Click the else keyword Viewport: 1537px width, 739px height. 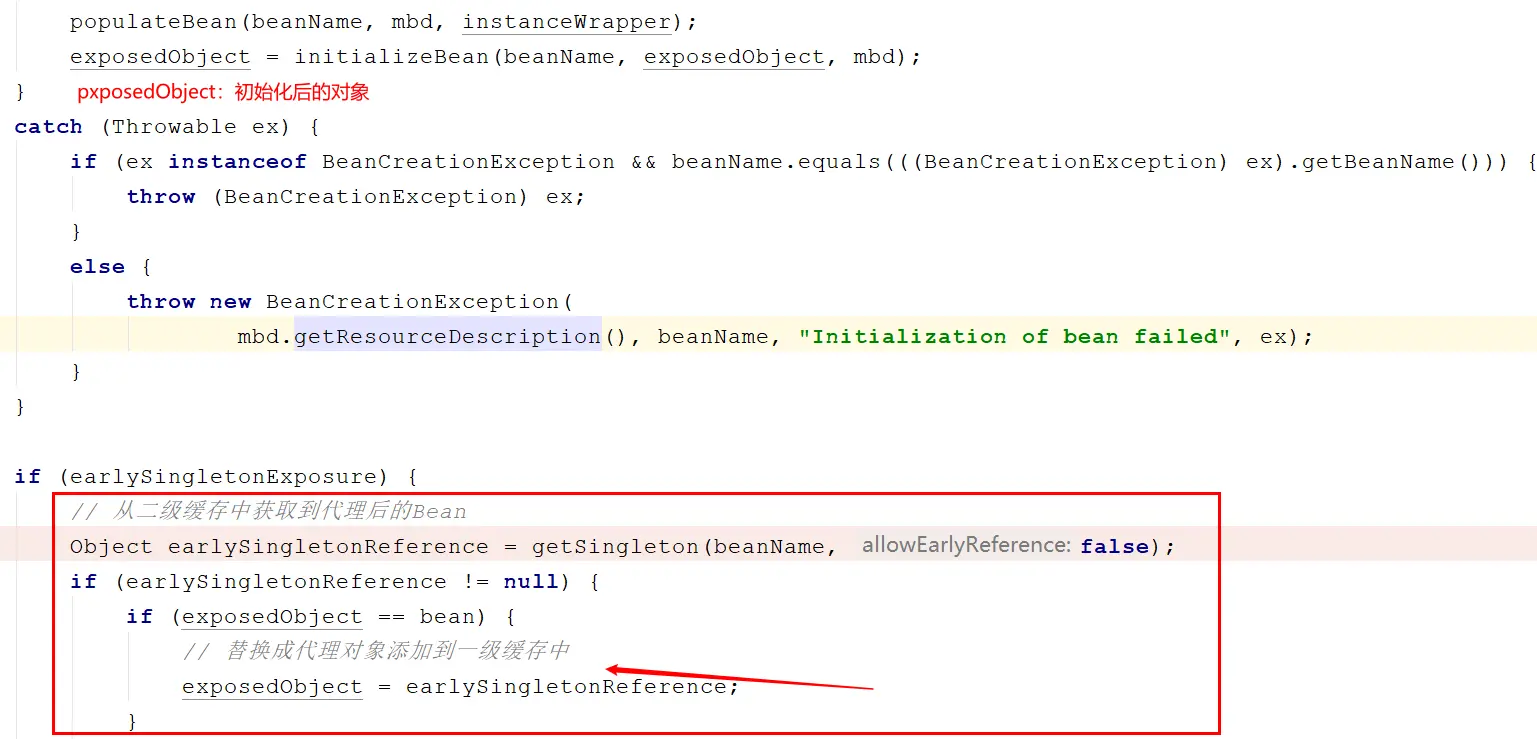[x=97, y=267]
